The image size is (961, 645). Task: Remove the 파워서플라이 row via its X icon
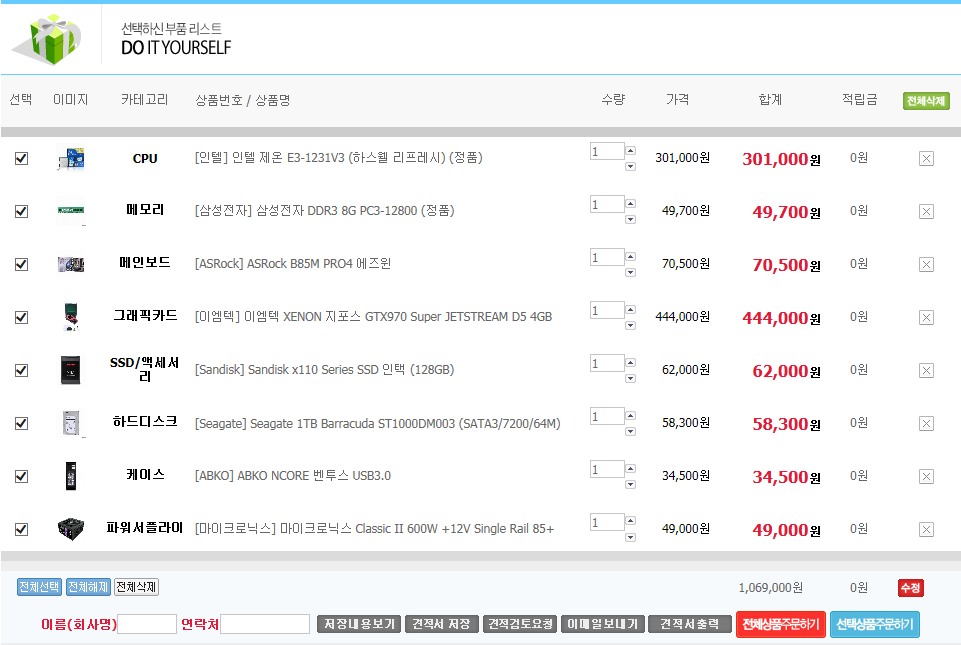pos(926,529)
